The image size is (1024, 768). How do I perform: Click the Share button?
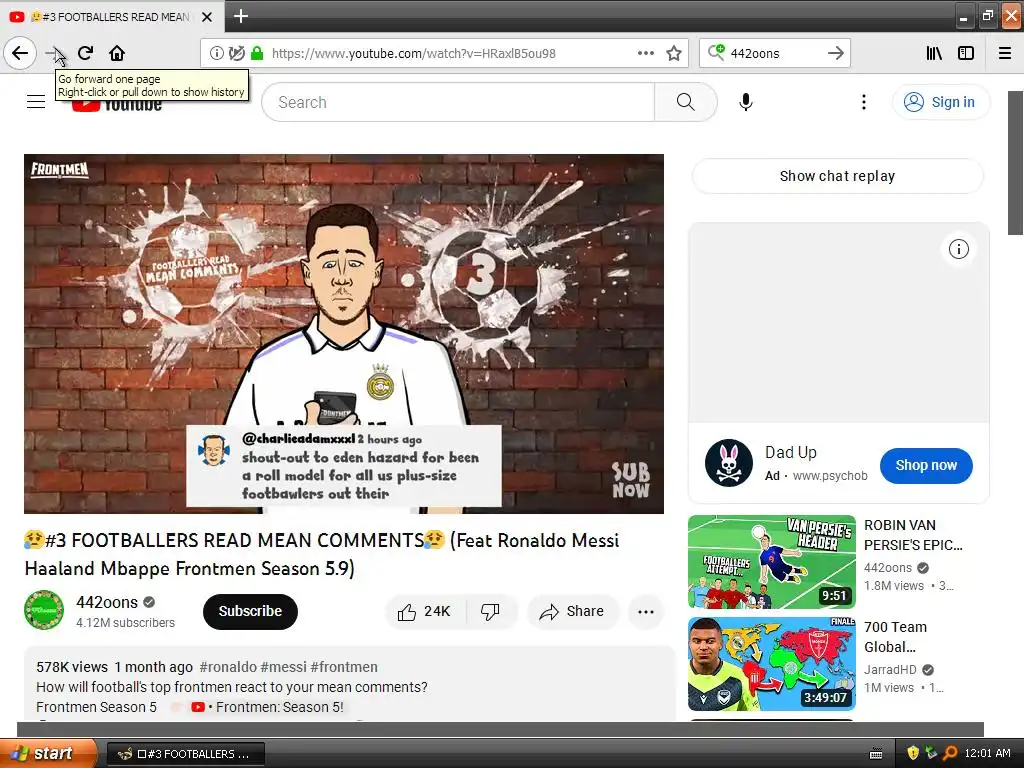click(572, 611)
